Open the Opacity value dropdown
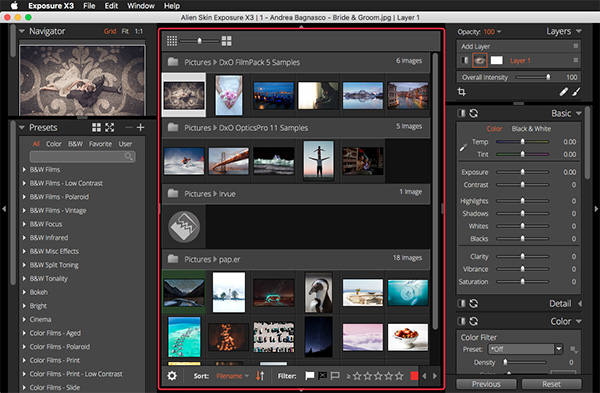 pyautogui.click(x=492, y=32)
